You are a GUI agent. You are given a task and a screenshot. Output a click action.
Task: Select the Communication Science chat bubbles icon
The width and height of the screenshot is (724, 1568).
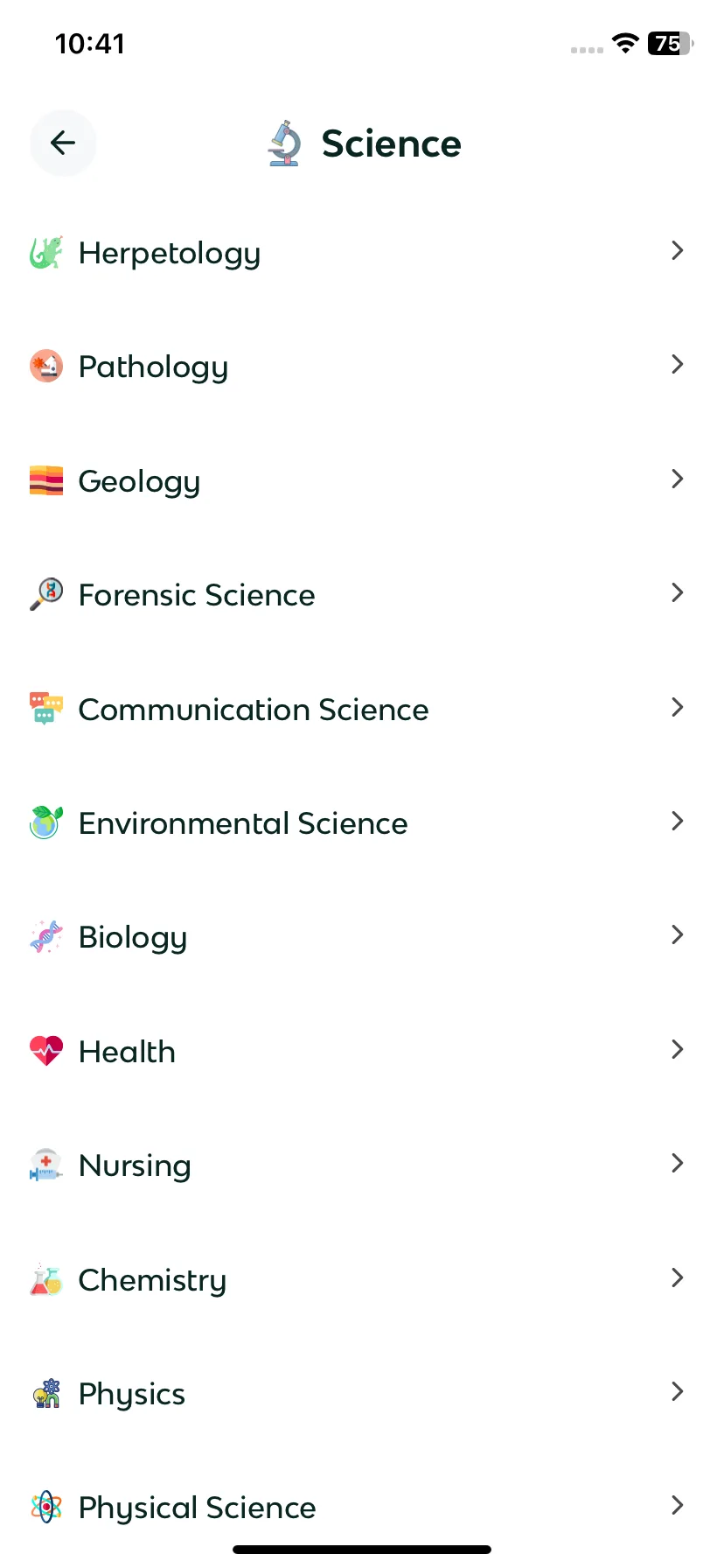click(x=46, y=709)
